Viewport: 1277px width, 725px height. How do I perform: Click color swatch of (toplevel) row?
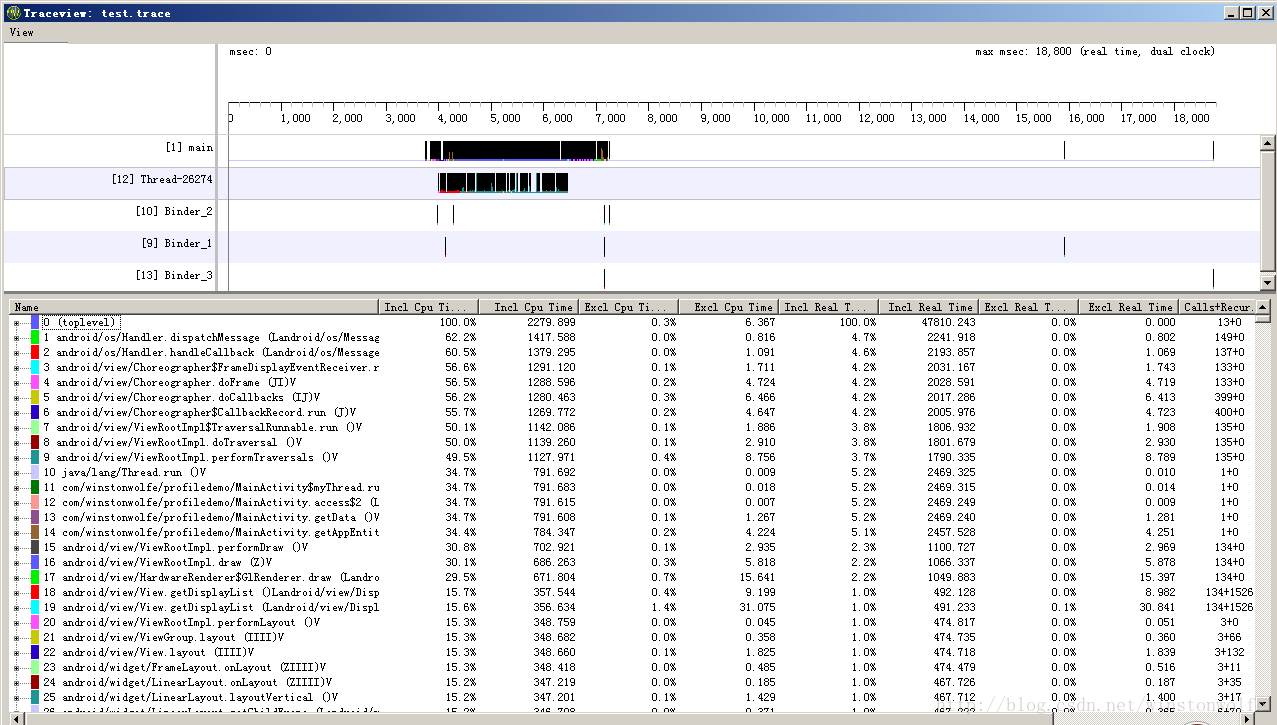(35, 323)
